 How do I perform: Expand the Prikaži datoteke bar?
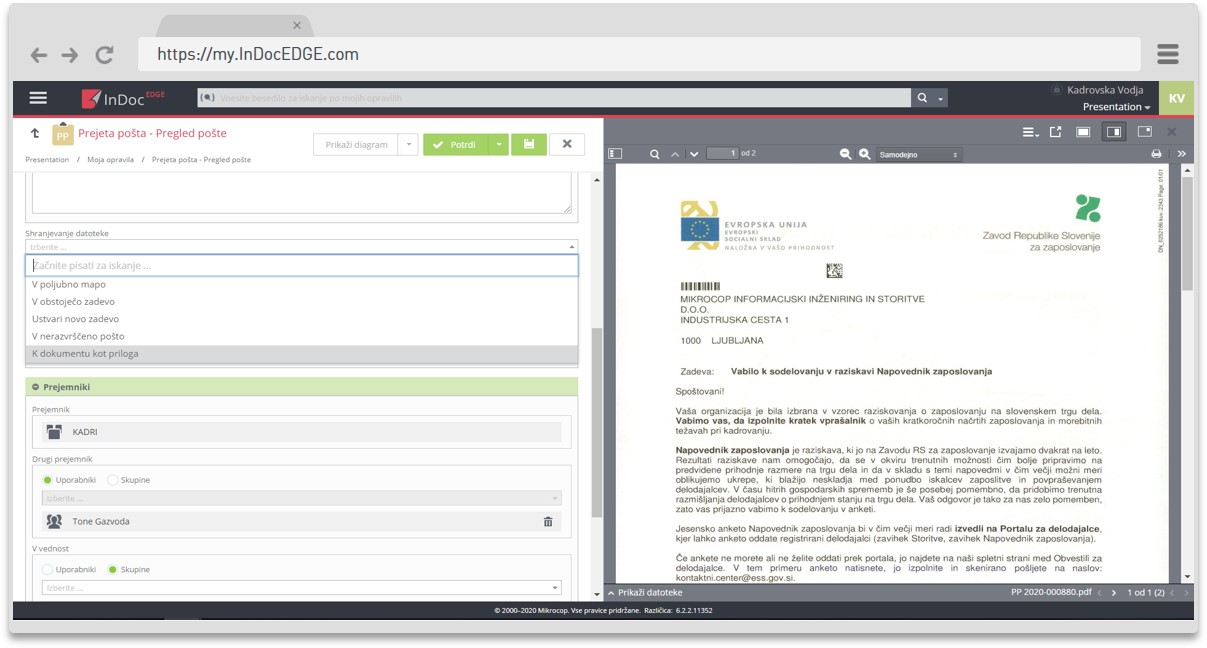[644, 593]
